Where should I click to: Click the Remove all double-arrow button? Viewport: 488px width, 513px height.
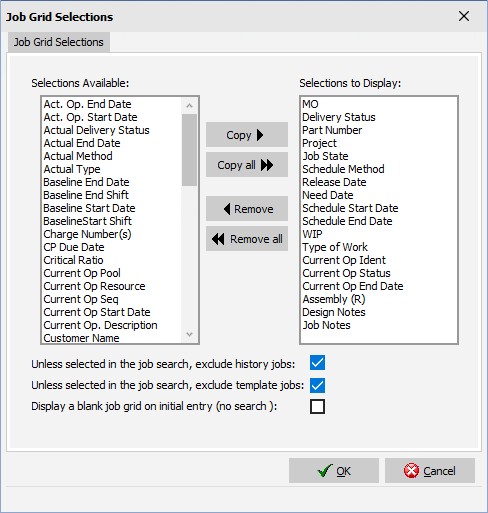coord(247,239)
